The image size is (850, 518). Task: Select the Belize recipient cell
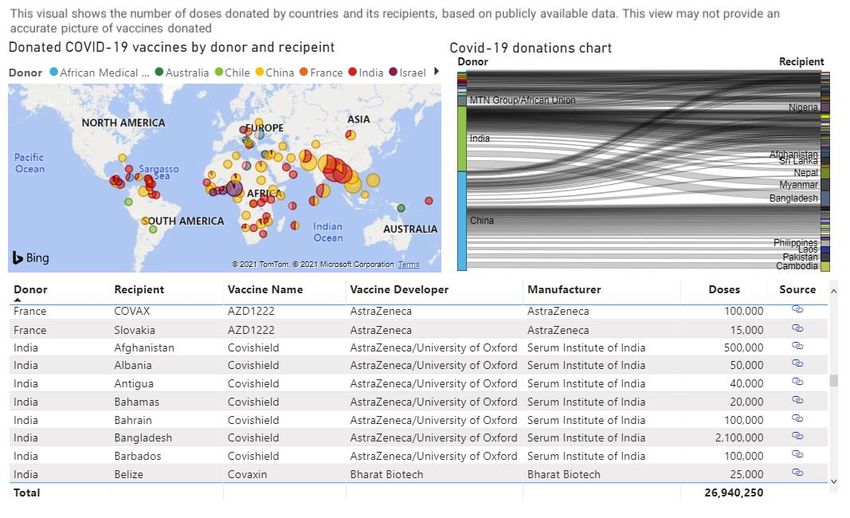(x=128, y=474)
